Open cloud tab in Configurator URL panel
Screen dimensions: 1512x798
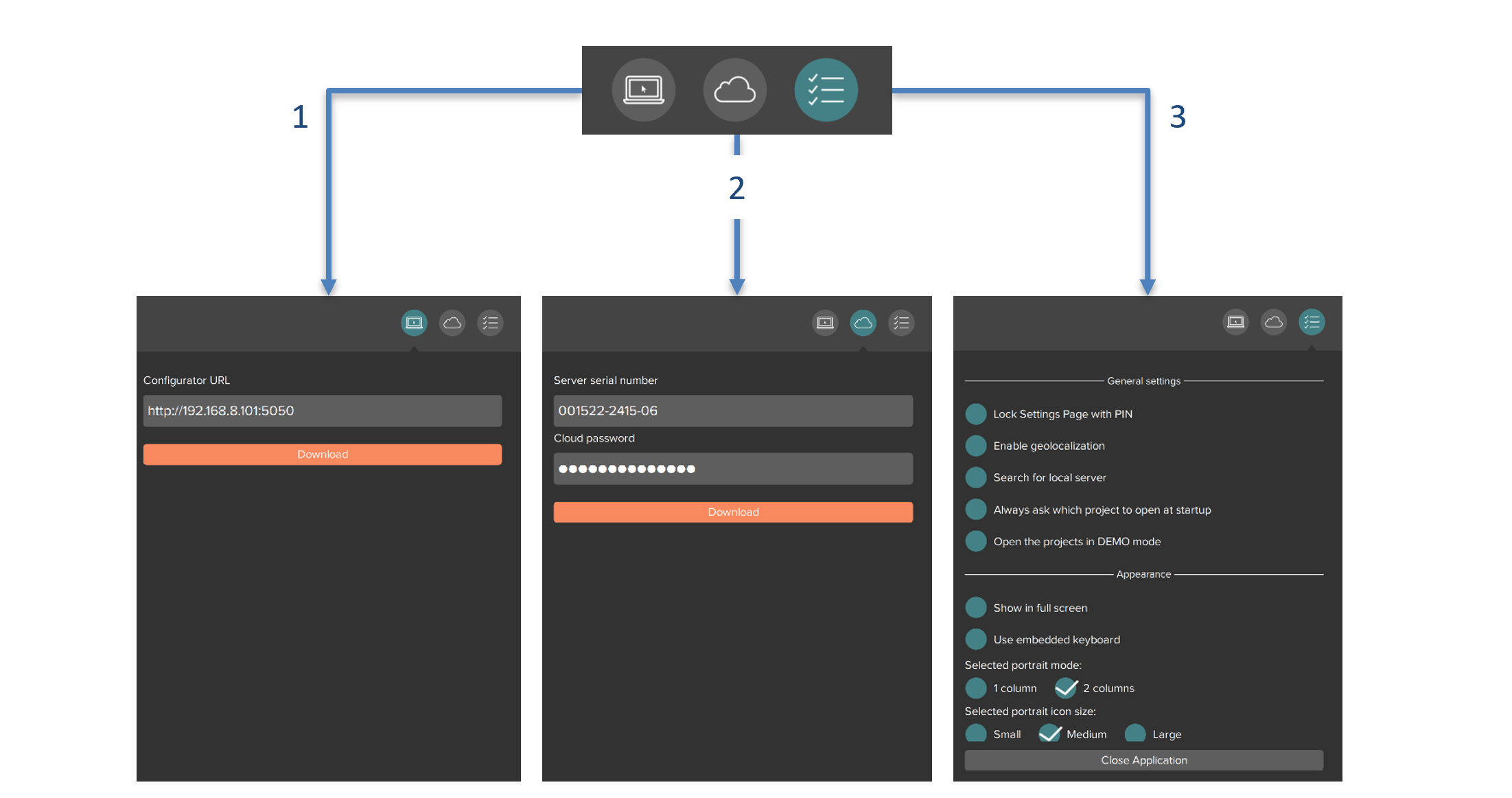pyautogui.click(x=452, y=323)
